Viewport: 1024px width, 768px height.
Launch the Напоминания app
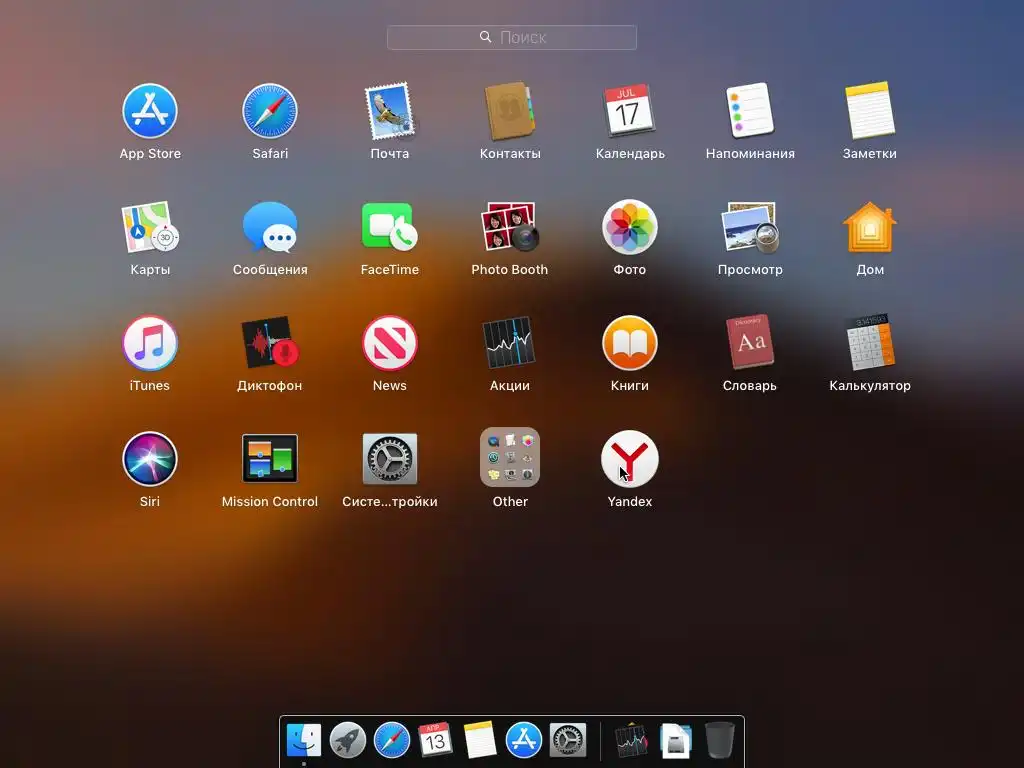[750, 110]
